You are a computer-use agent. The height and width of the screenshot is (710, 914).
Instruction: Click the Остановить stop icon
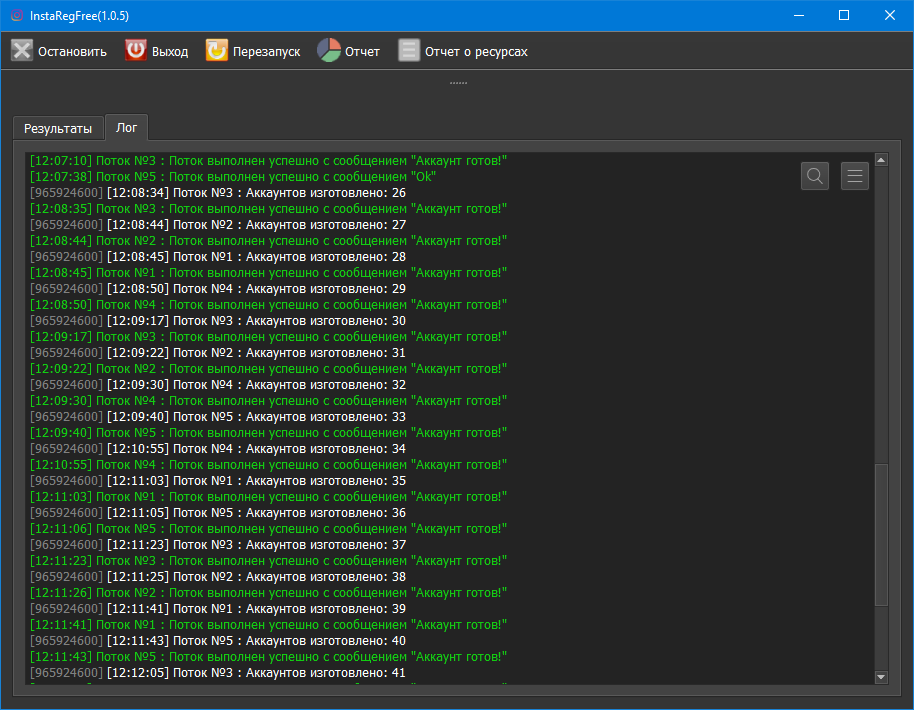pyautogui.click(x=22, y=51)
